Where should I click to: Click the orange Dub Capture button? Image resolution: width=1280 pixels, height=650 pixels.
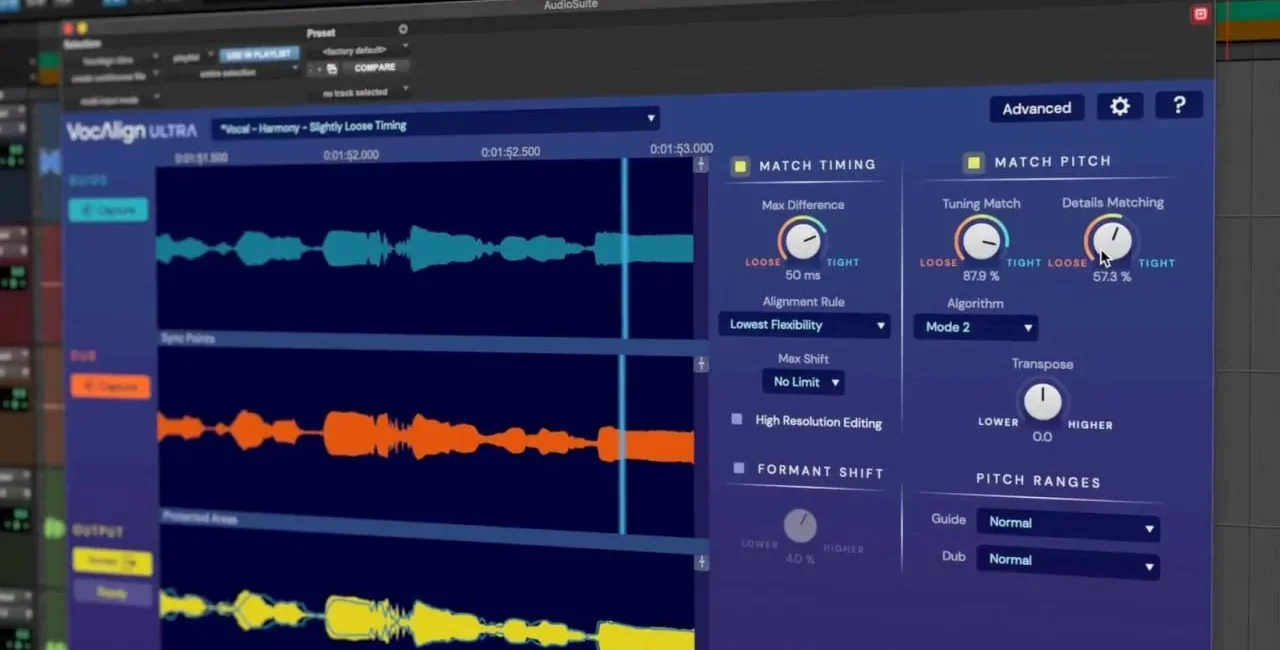[110, 387]
